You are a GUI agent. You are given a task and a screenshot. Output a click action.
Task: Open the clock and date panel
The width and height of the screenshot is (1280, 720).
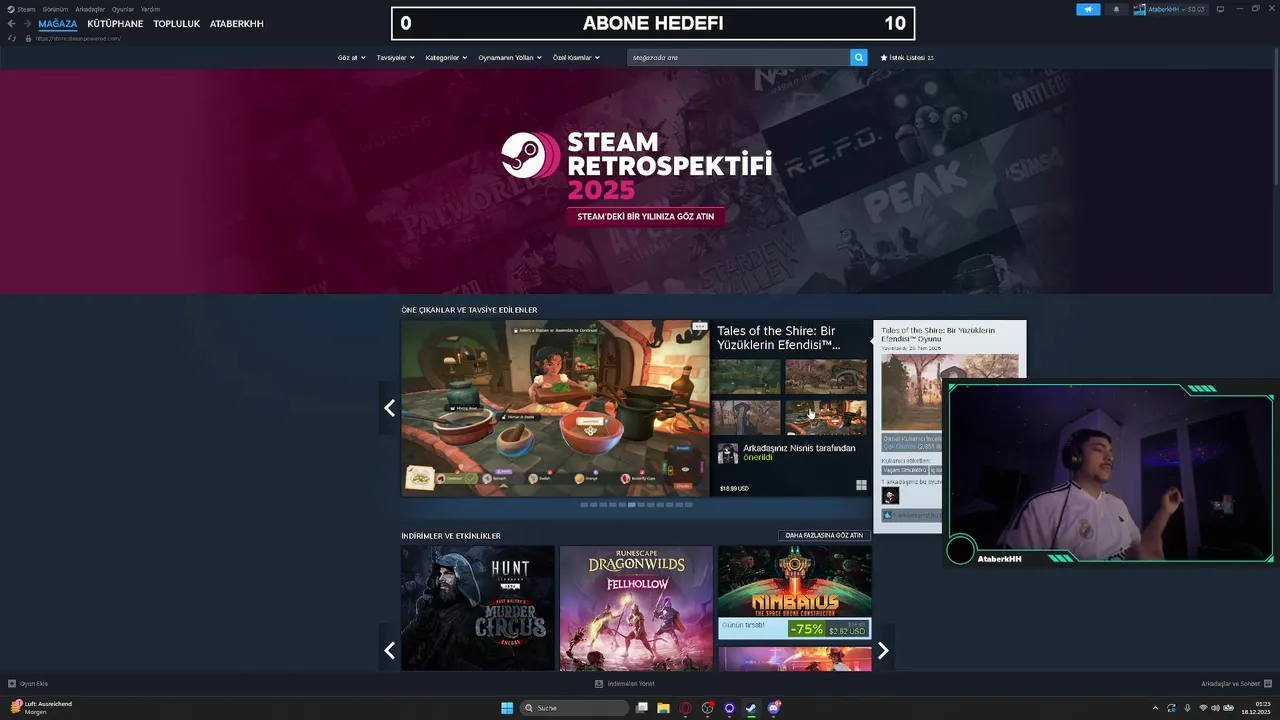click(x=1256, y=708)
